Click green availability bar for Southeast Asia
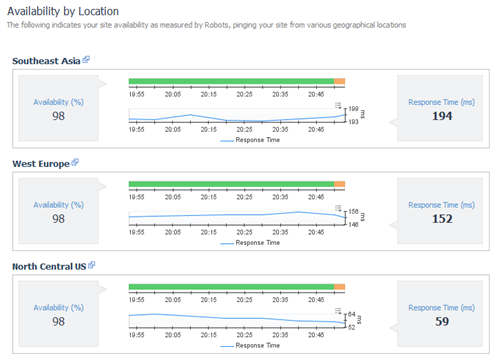The image size is (500, 360). [231, 81]
